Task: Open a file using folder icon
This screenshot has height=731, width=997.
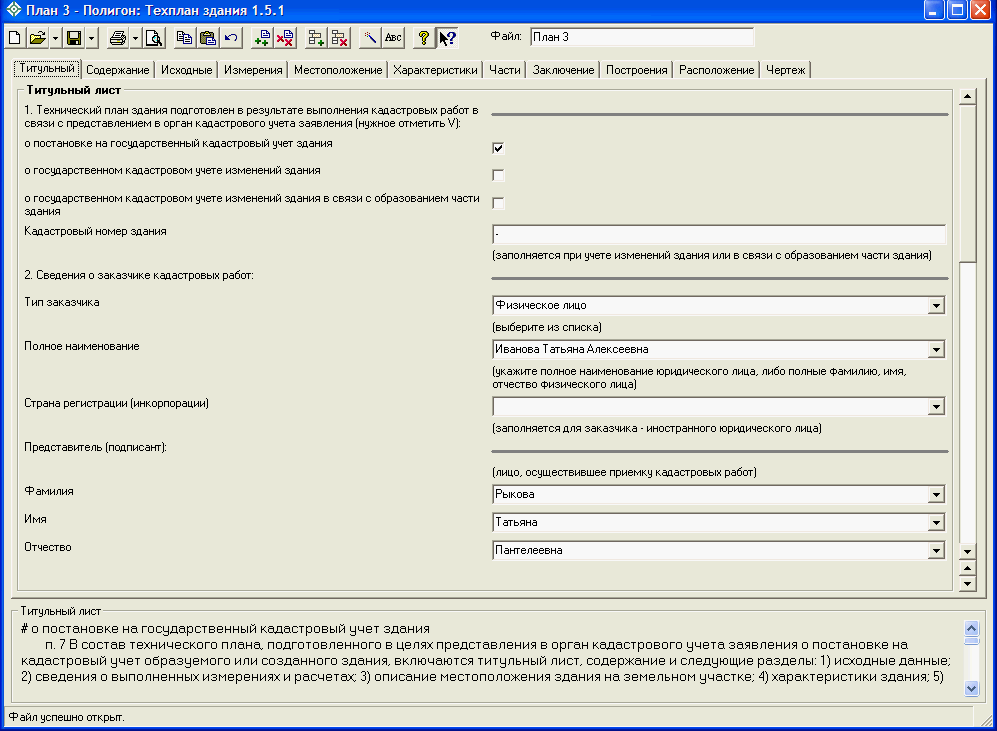Action: click(x=38, y=38)
